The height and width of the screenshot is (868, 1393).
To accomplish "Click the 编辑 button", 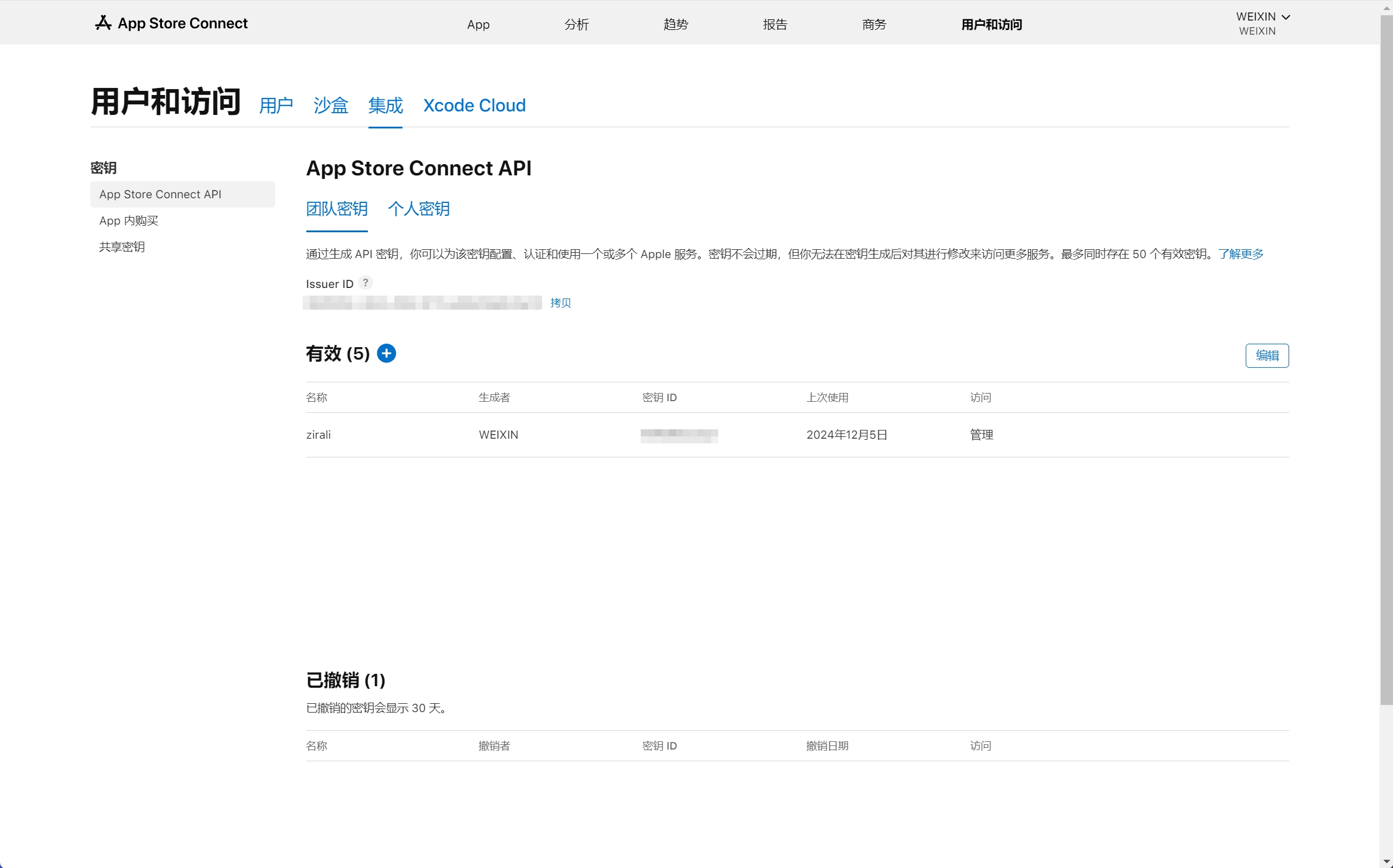I will click(x=1267, y=355).
